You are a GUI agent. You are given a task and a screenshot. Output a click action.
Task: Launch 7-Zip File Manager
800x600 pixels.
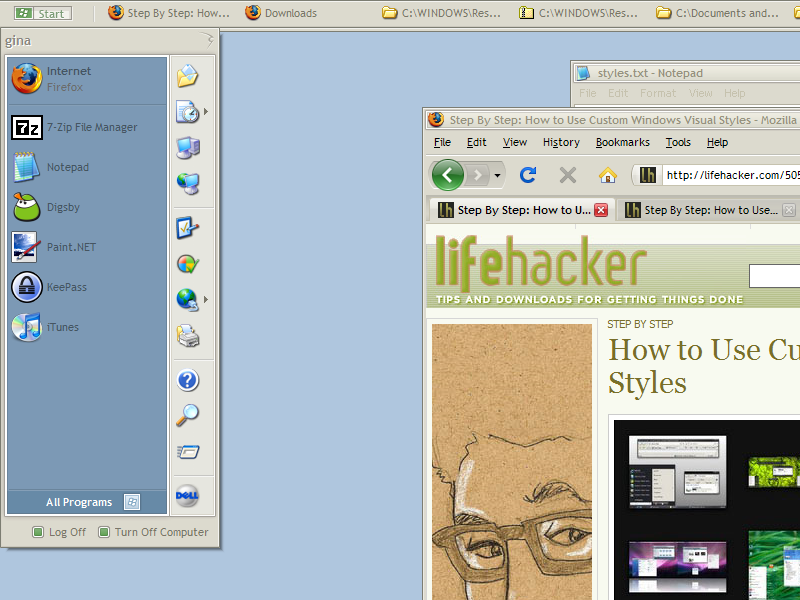tap(87, 127)
